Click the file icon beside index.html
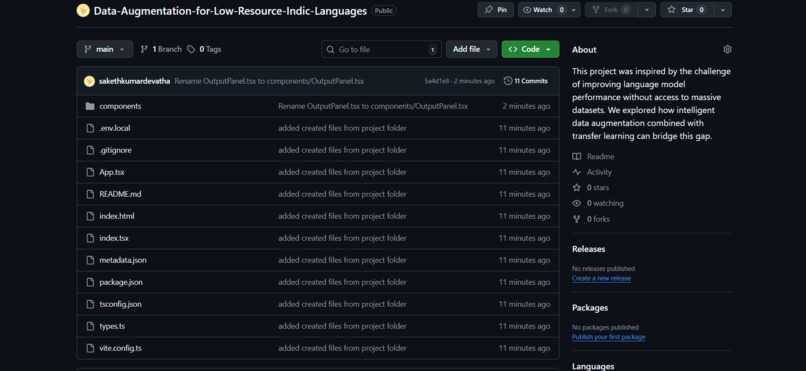Viewport: 806px width, 371px height. click(x=90, y=216)
